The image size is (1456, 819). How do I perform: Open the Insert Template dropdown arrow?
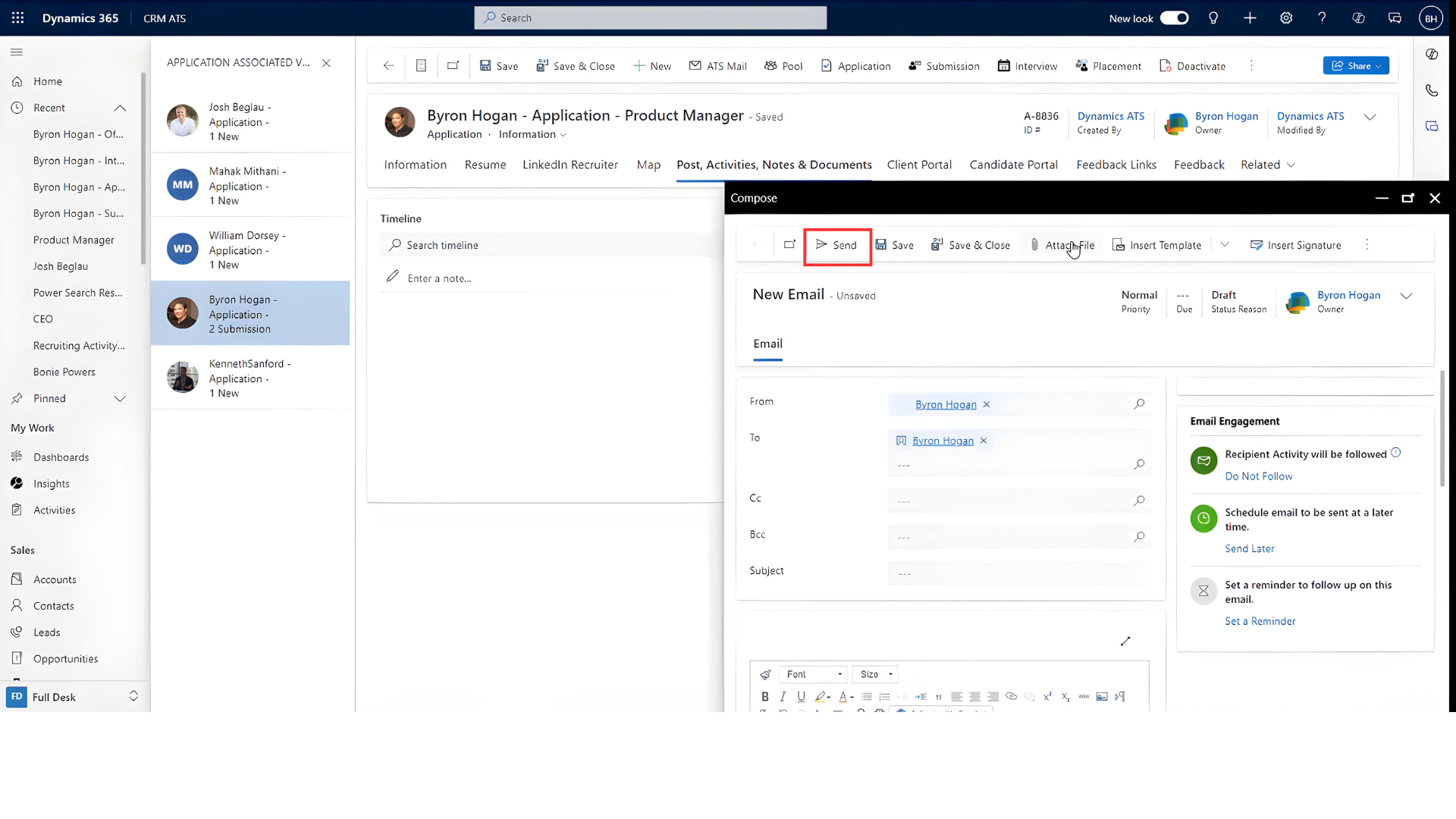click(x=1225, y=245)
